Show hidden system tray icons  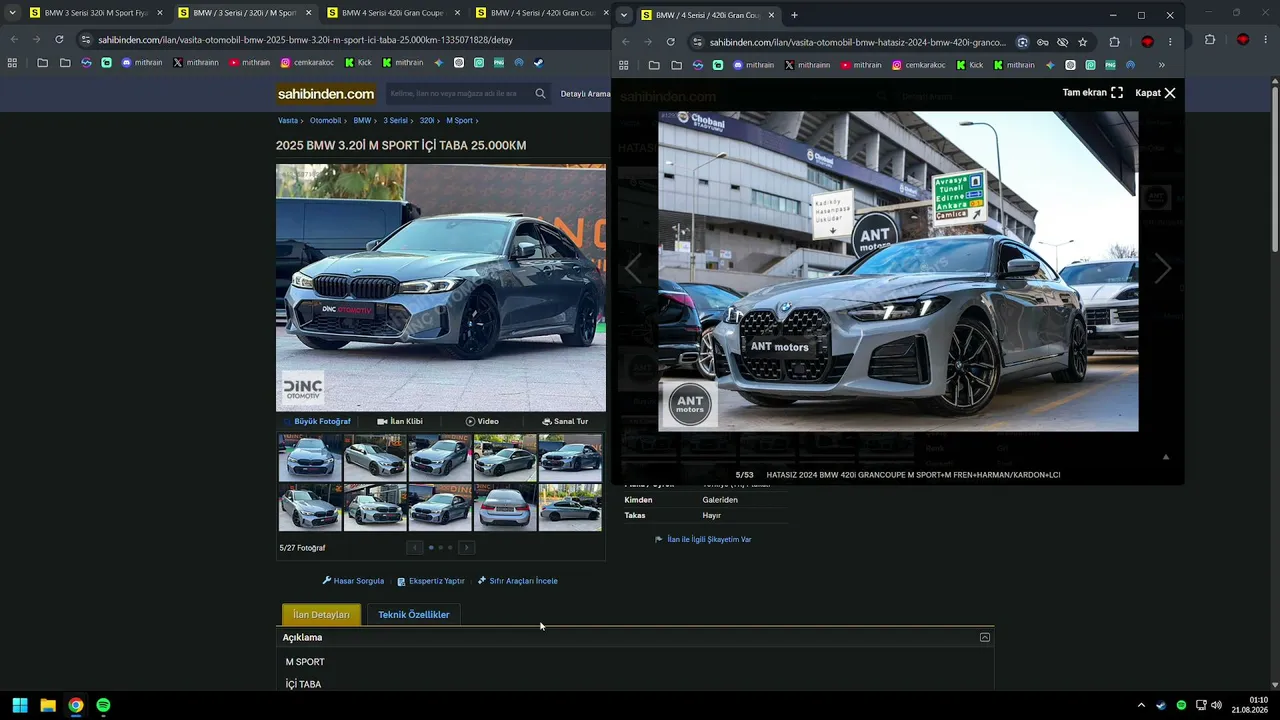(1141, 705)
